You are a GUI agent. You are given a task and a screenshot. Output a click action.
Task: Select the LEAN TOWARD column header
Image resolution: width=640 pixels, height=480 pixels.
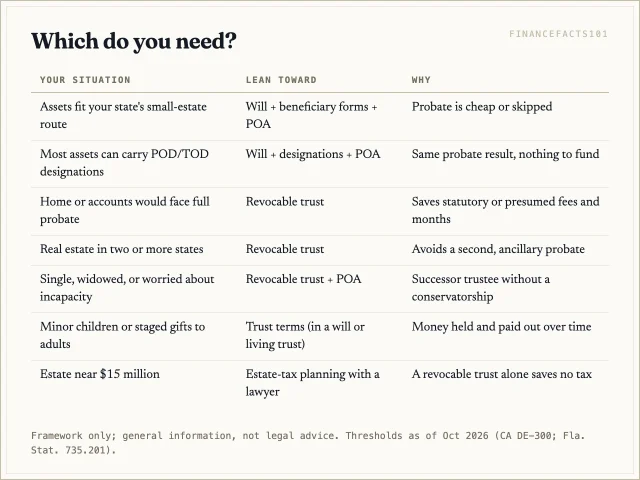tap(281, 80)
